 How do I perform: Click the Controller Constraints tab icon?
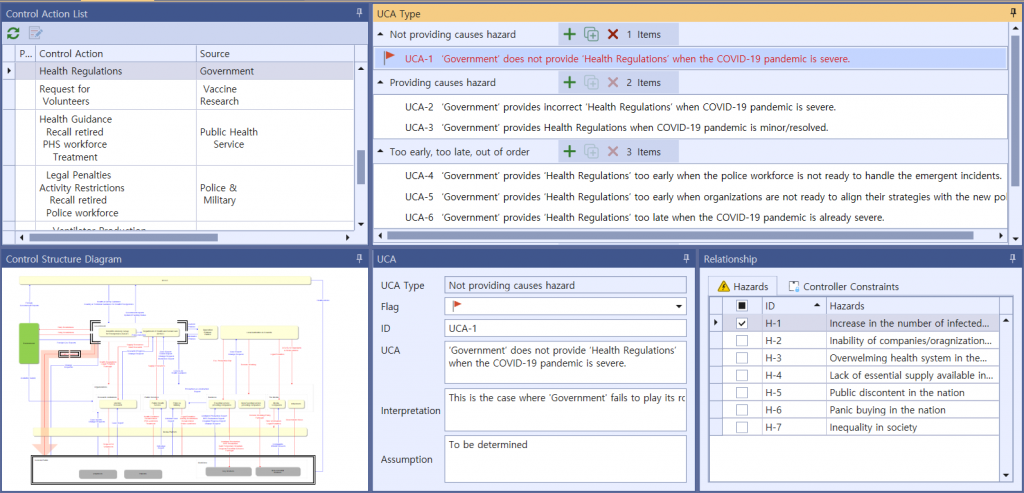793,286
